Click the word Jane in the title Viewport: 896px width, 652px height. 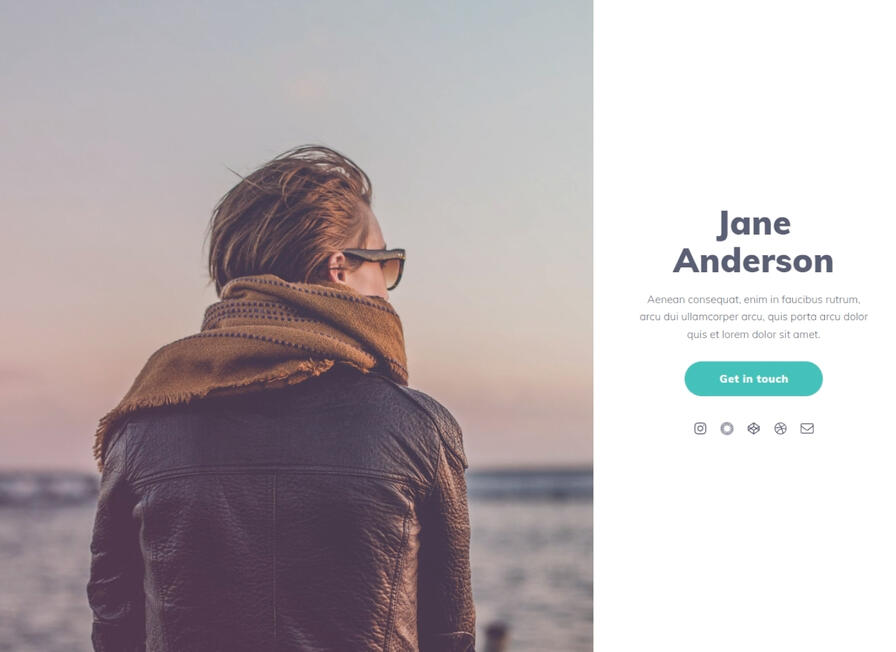pyautogui.click(x=754, y=224)
